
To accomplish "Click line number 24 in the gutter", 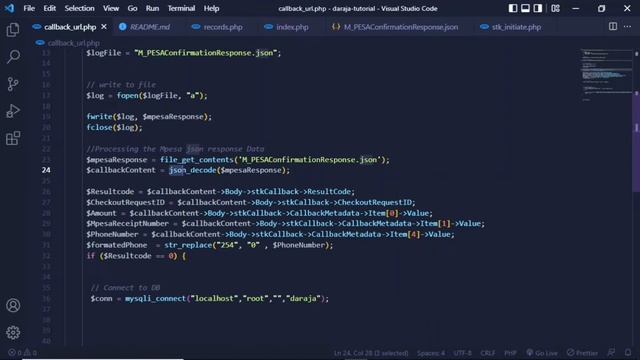I will (46, 170).
